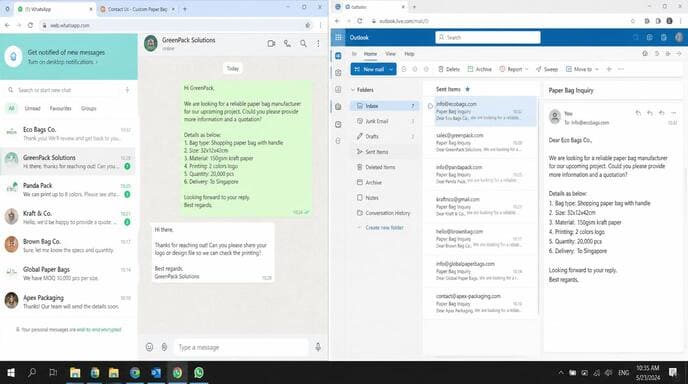
Task: Favorite the Sent Items folder star
Action: click(467, 89)
